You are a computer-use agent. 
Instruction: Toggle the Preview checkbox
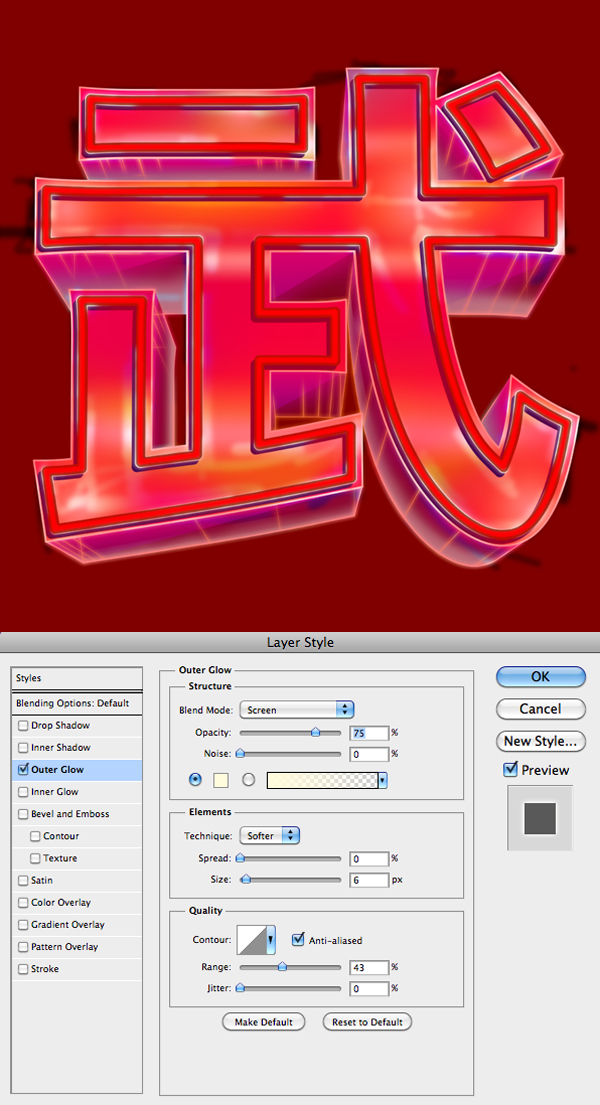pos(511,770)
